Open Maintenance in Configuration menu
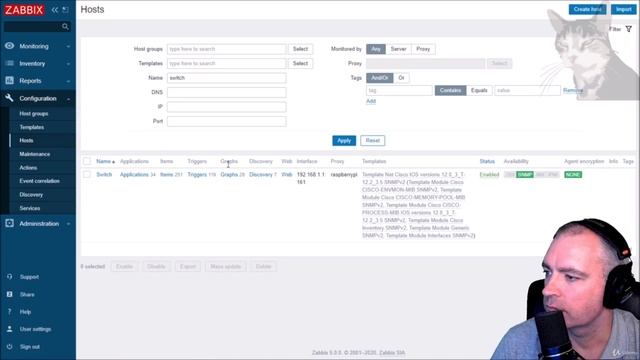Viewport: 640px width, 360px height. (35, 154)
